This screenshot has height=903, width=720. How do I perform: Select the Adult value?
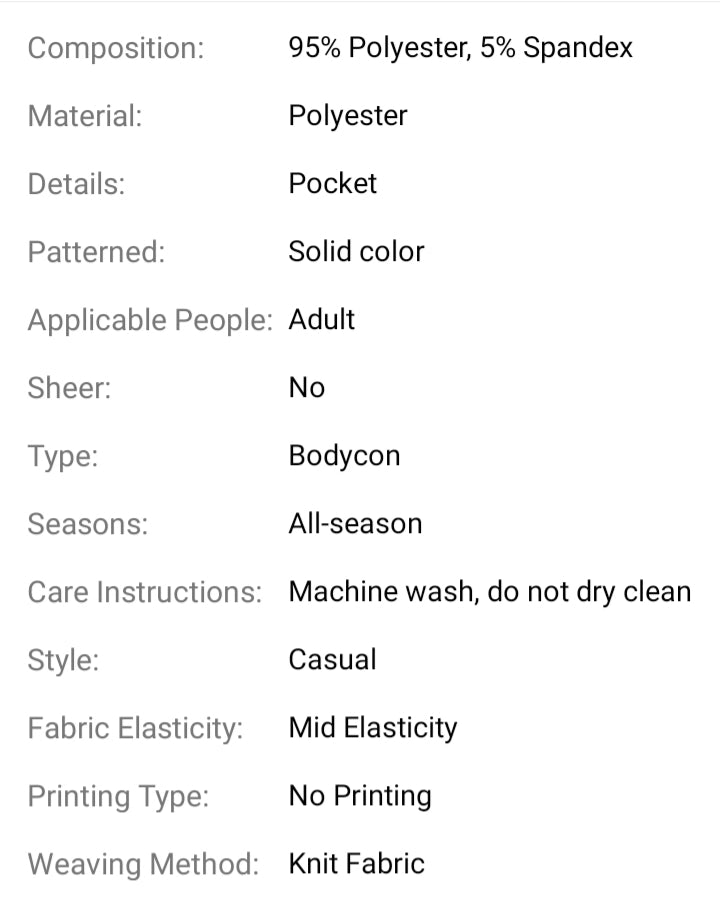click(322, 320)
